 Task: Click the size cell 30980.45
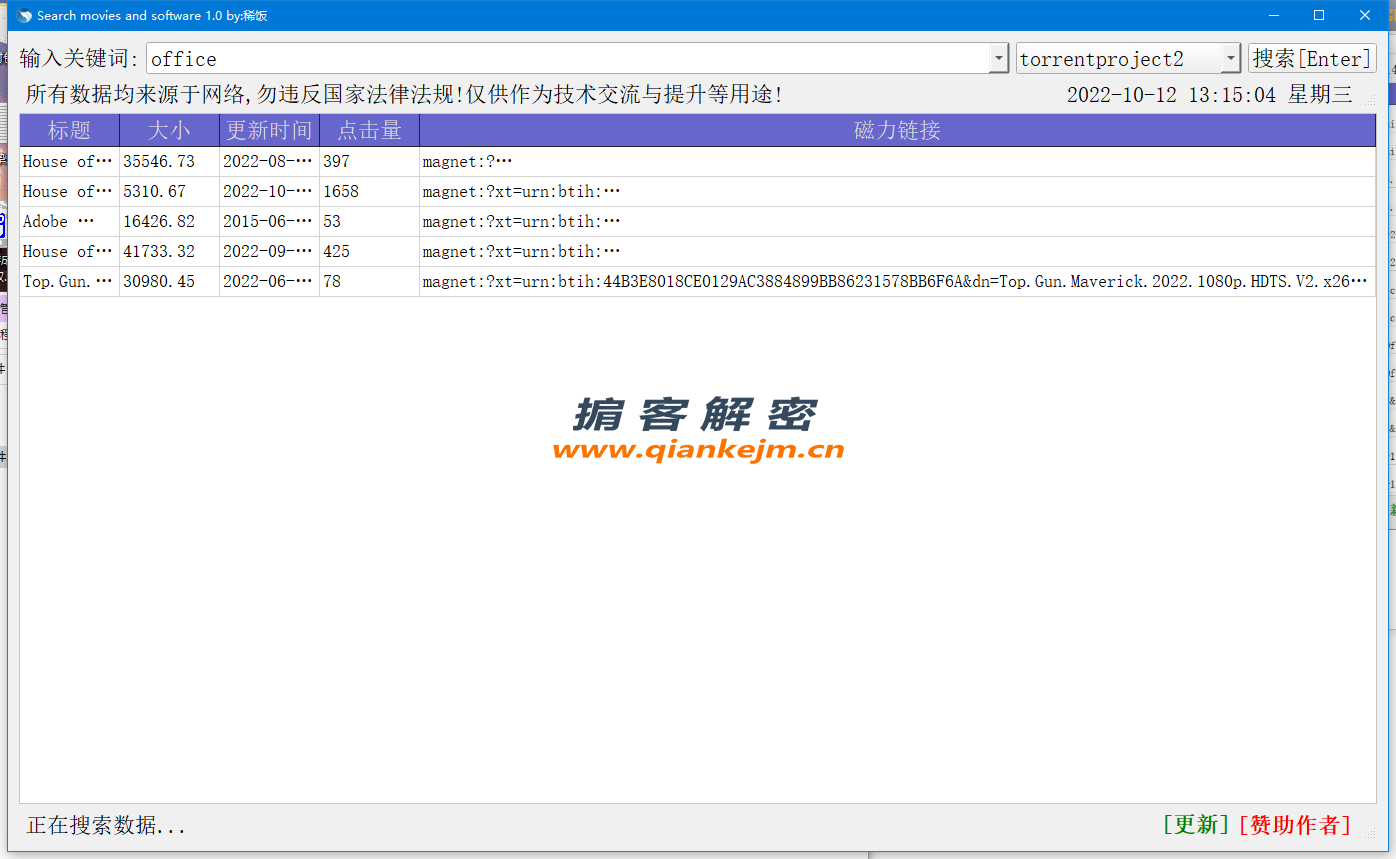click(170, 282)
